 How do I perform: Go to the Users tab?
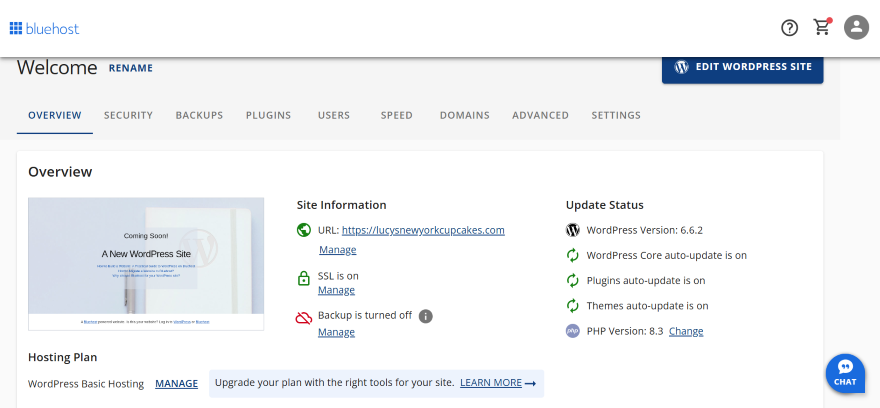click(x=334, y=116)
